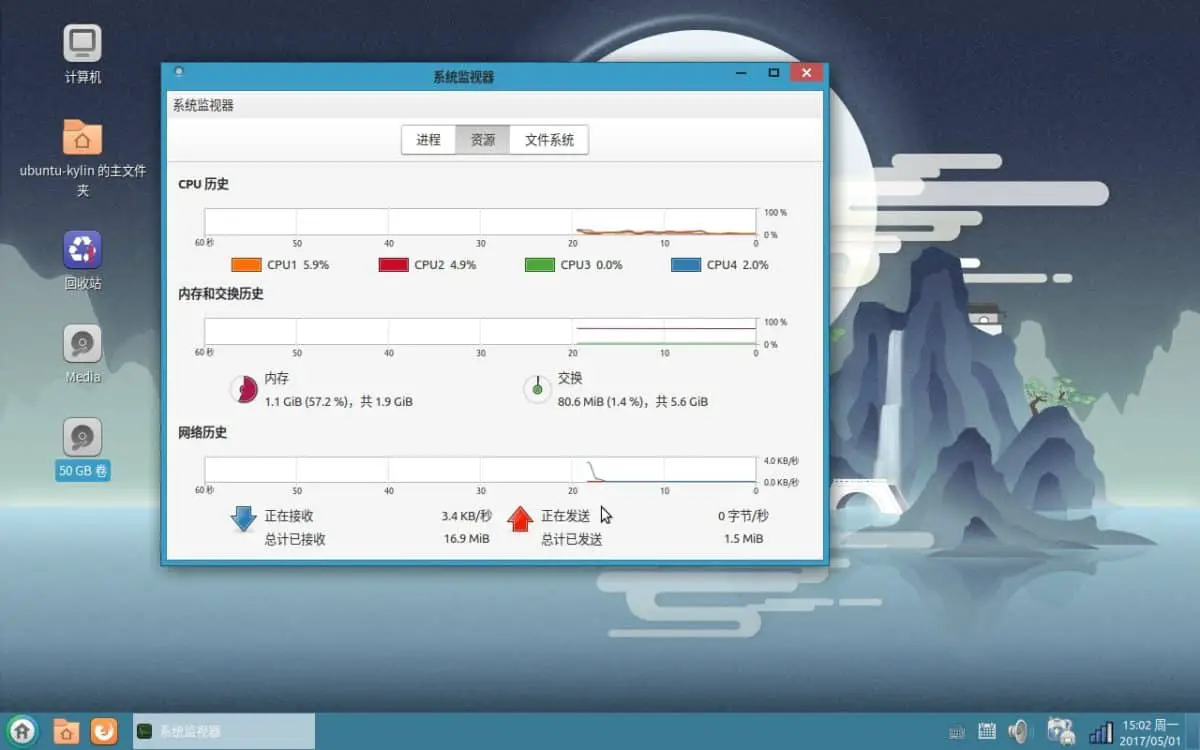Open the start menu button on taskbar
The height and width of the screenshot is (750, 1200).
click(x=21, y=731)
